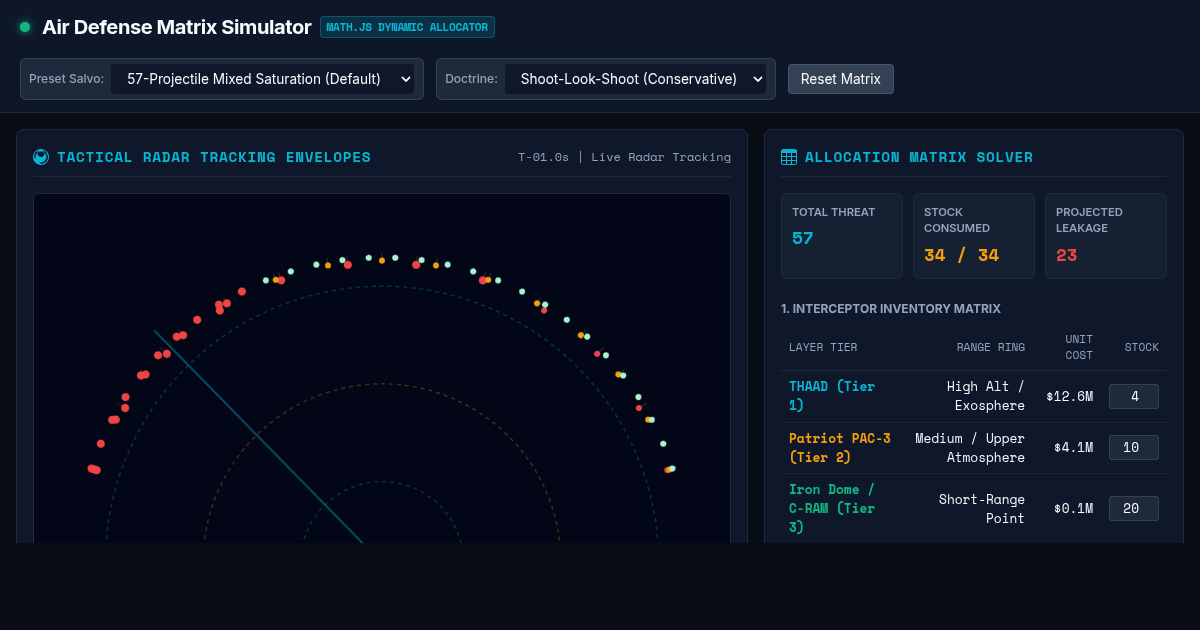
Task: Click the Range Ring column header
Action: pyautogui.click(x=991, y=347)
